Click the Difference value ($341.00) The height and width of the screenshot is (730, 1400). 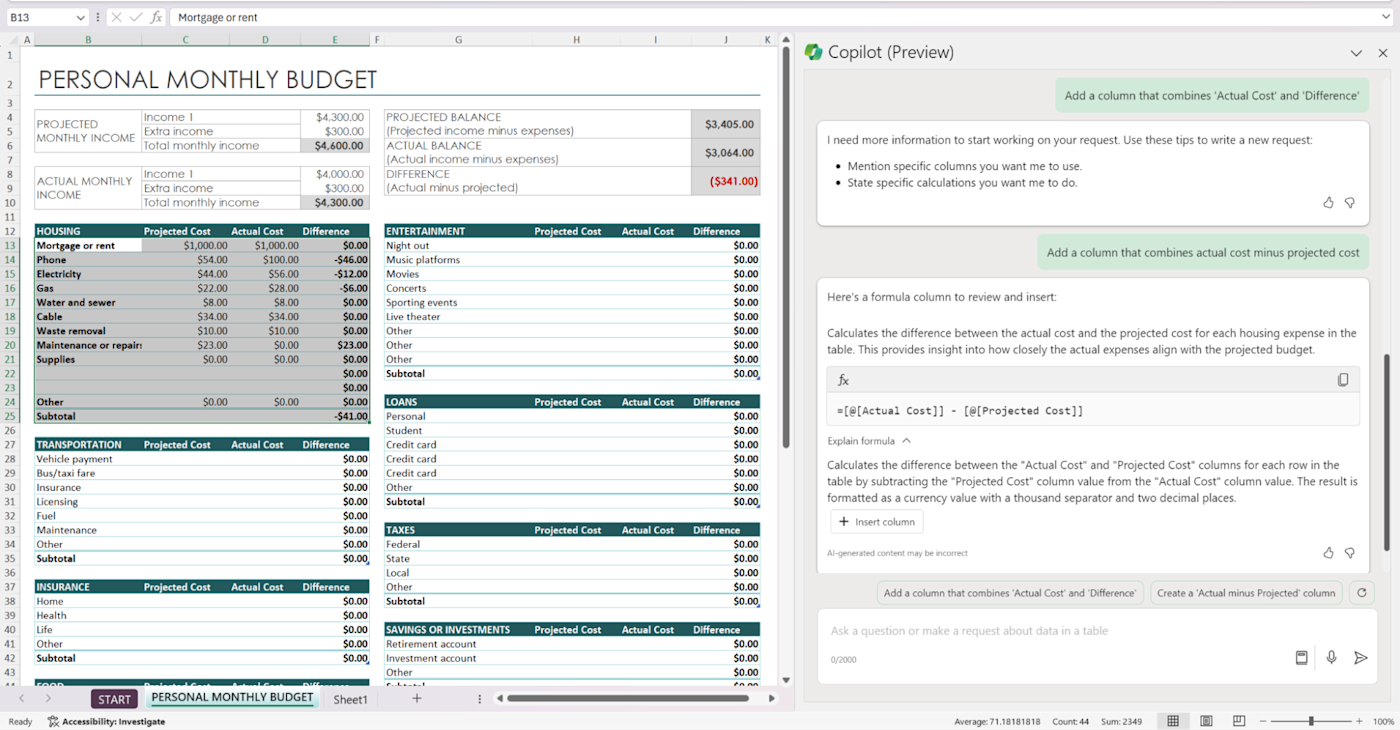tap(725, 181)
